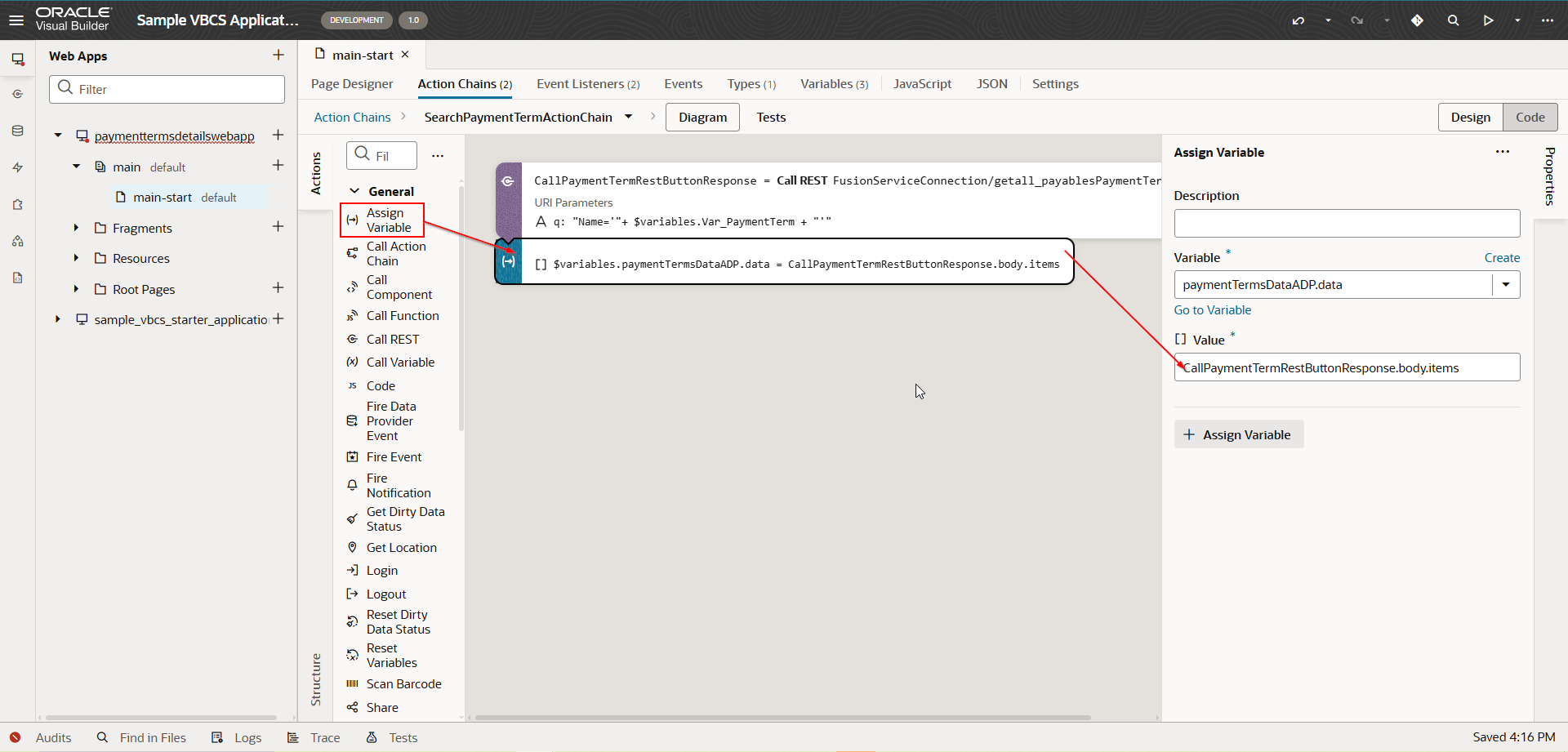Screen dimensions: 1568x752
Task: Open the header overflow menu with three dots
Action: pos(1548,20)
